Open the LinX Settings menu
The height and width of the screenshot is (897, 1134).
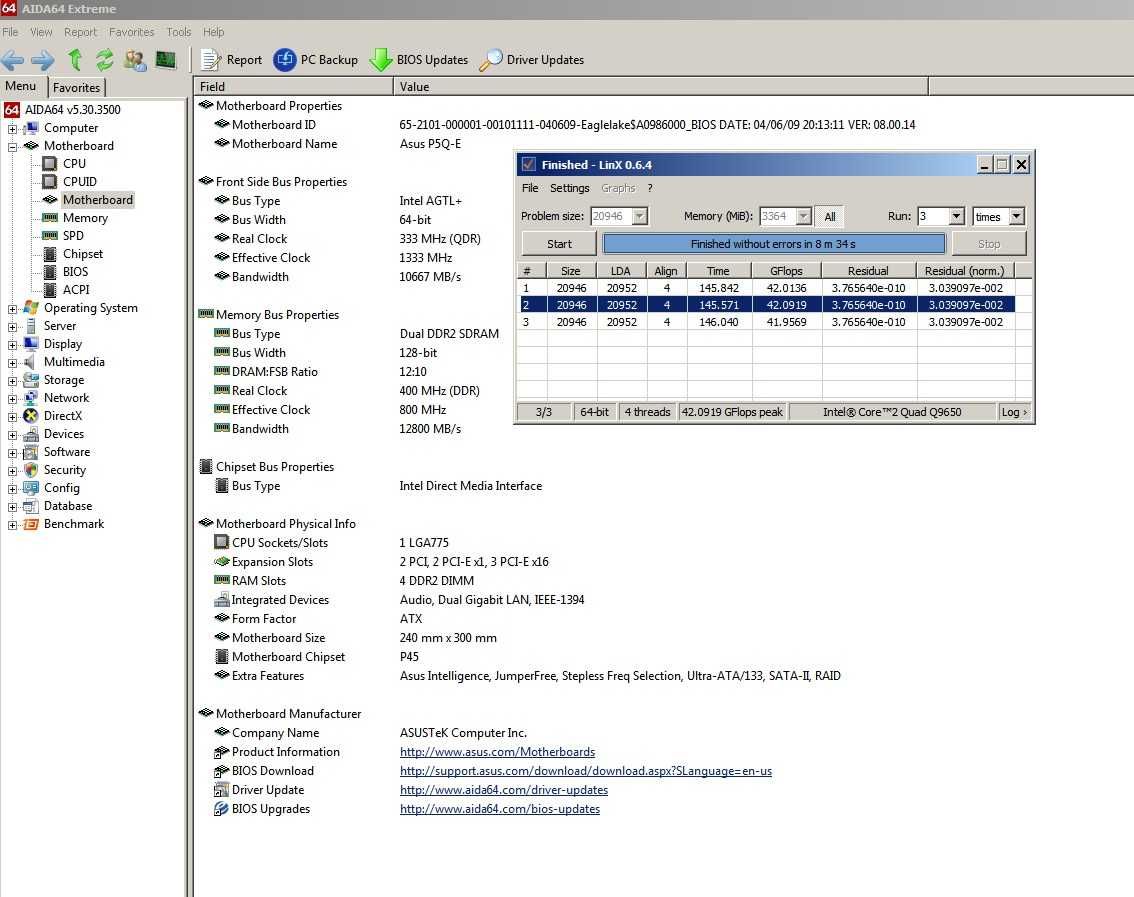point(569,188)
